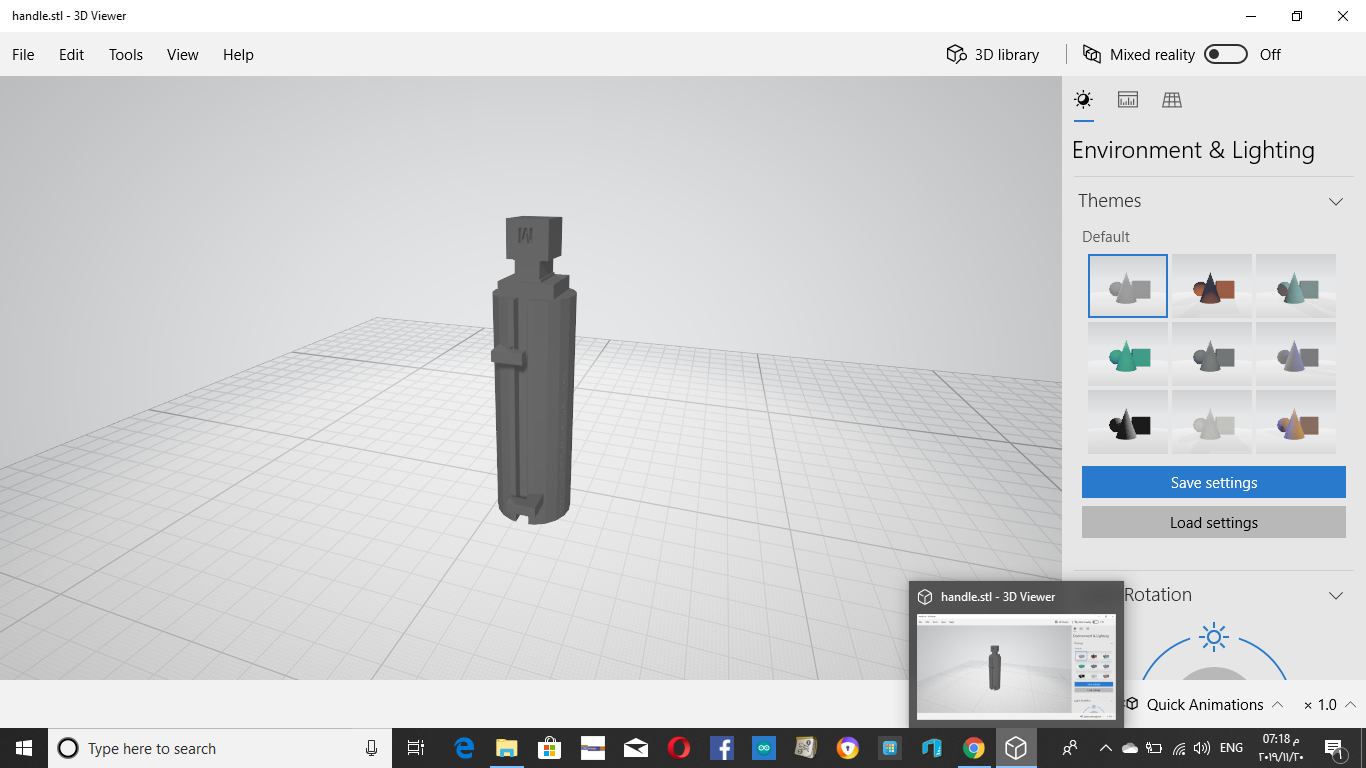Click the Save settings button
The image size is (1366, 768).
(1214, 482)
